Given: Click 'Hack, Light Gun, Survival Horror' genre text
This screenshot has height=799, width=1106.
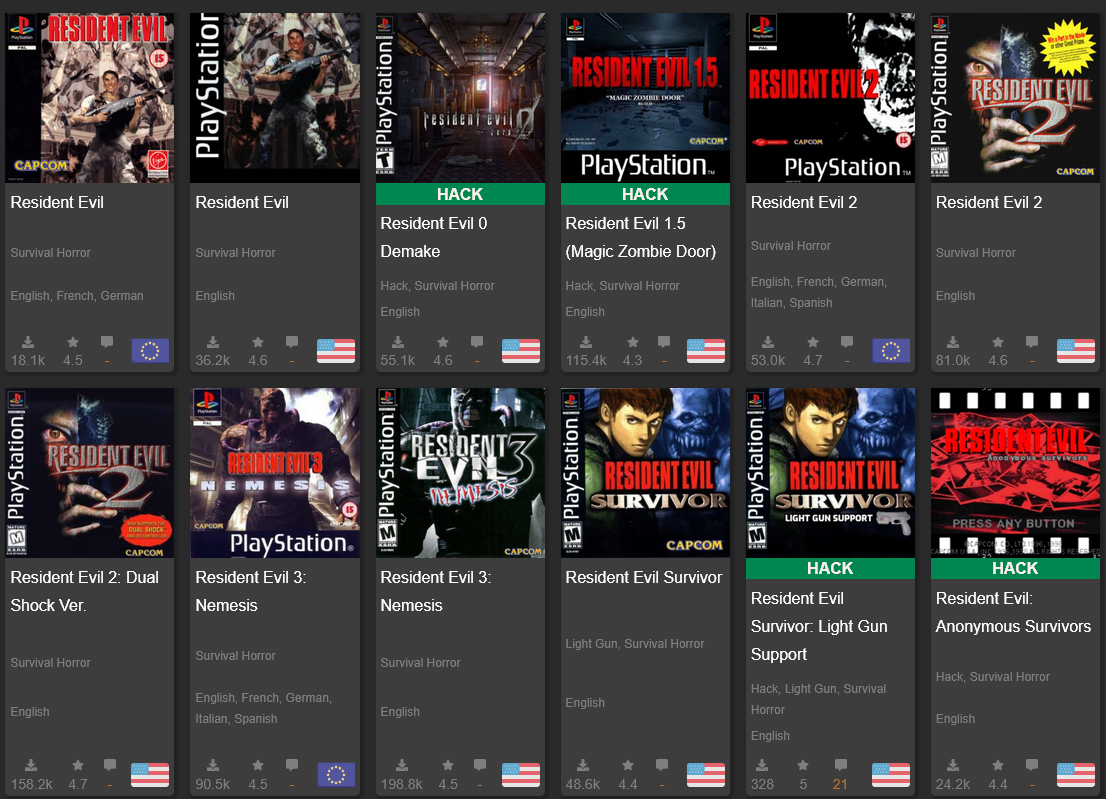Looking at the screenshot, I should click(818, 699).
